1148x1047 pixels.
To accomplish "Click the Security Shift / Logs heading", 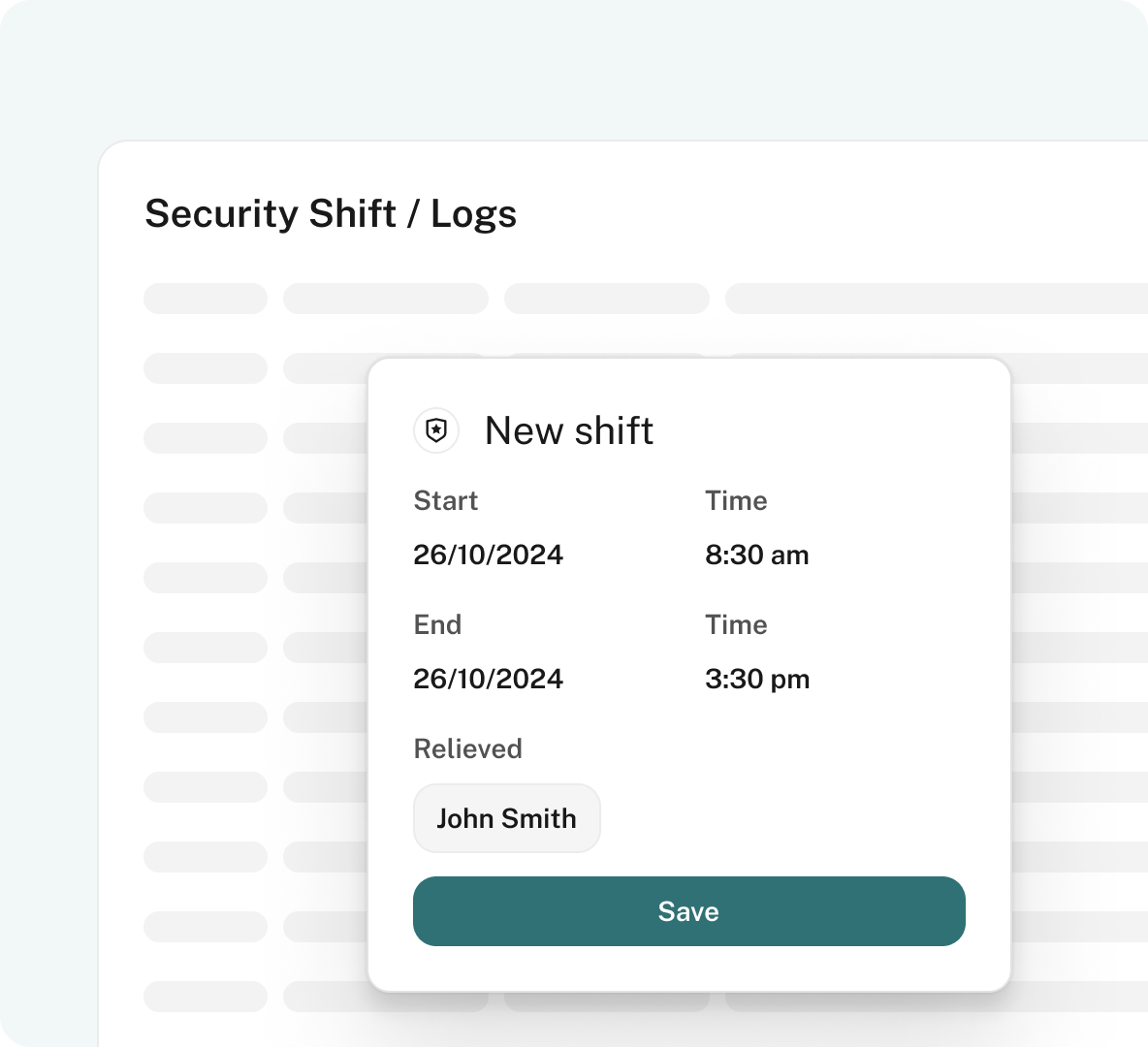I will [331, 214].
